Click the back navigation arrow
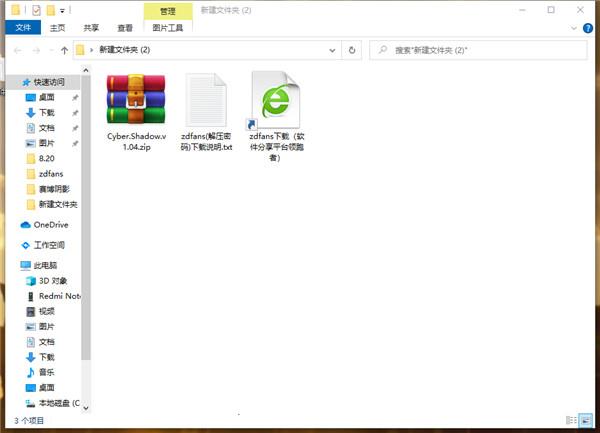Viewport: 600px width, 433px height. tap(17, 50)
